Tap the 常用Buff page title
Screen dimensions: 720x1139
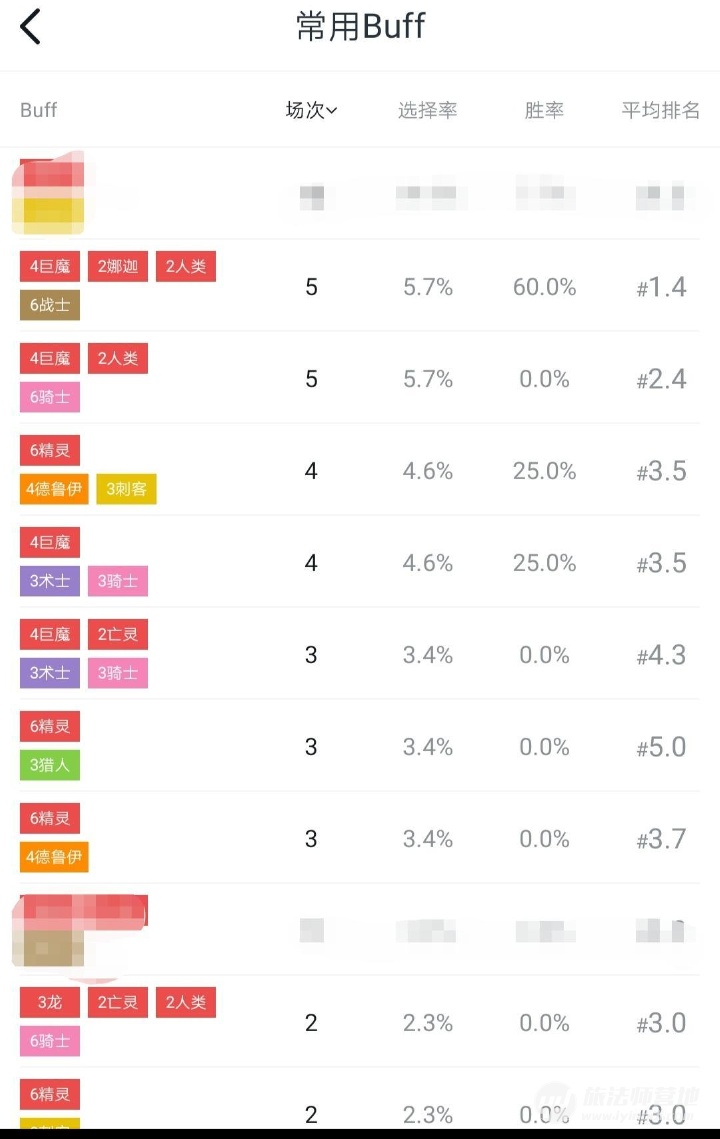[360, 27]
